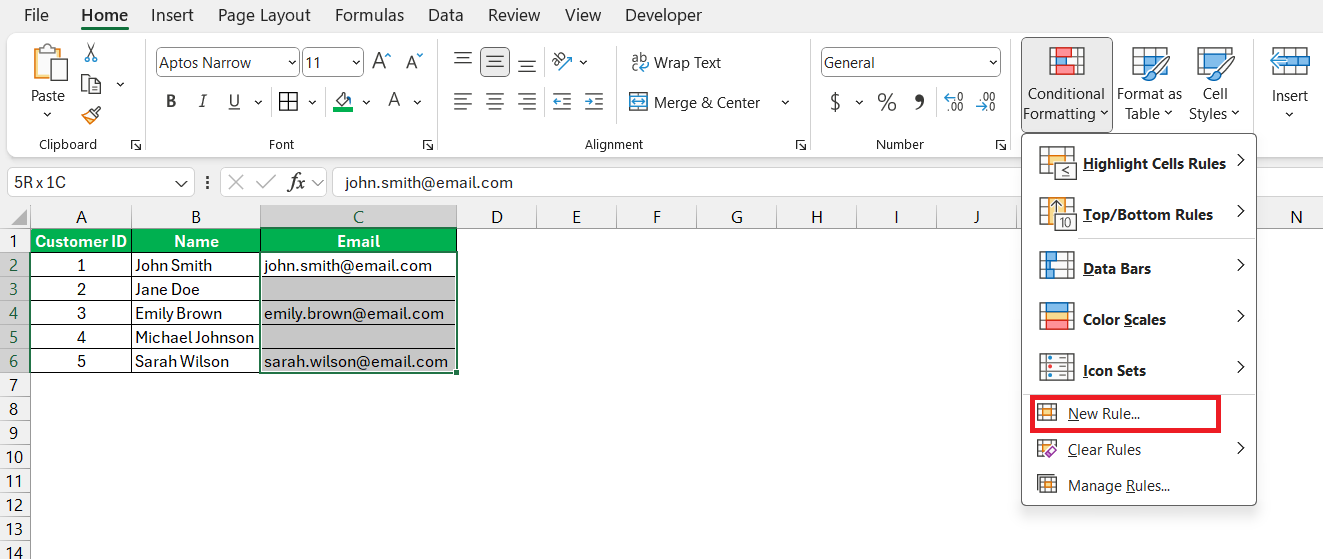The width and height of the screenshot is (1323, 559).
Task: Open the Highlight Cells Rules submenu
Action: (1139, 163)
